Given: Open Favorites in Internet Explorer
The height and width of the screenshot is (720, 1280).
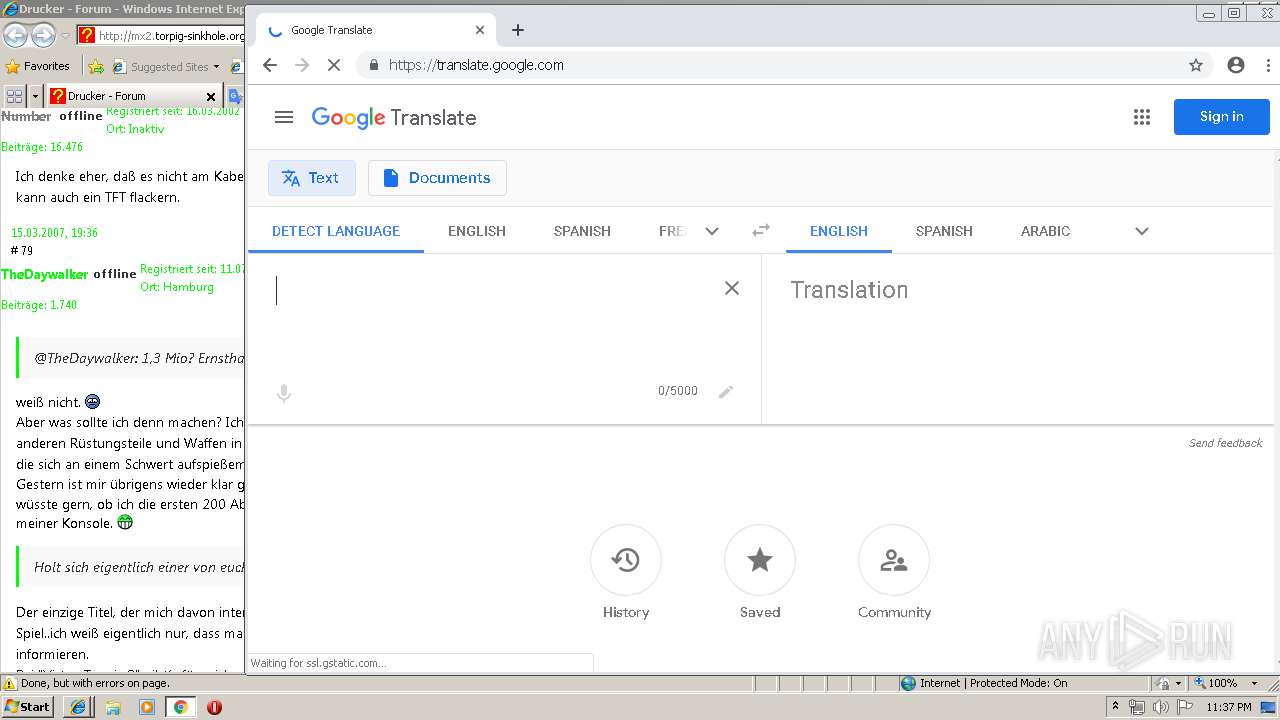Looking at the screenshot, I should pos(38,67).
